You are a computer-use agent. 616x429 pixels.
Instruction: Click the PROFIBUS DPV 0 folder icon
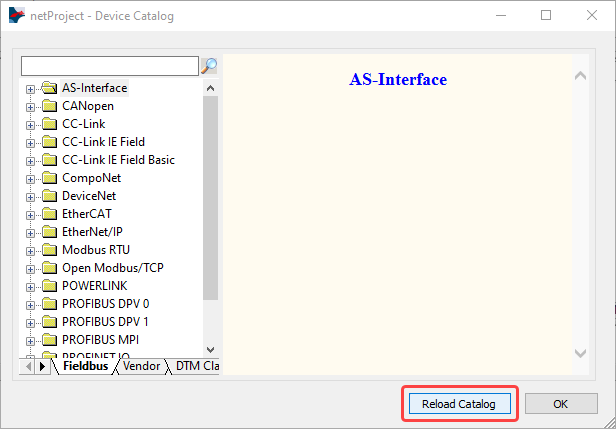(x=49, y=304)
